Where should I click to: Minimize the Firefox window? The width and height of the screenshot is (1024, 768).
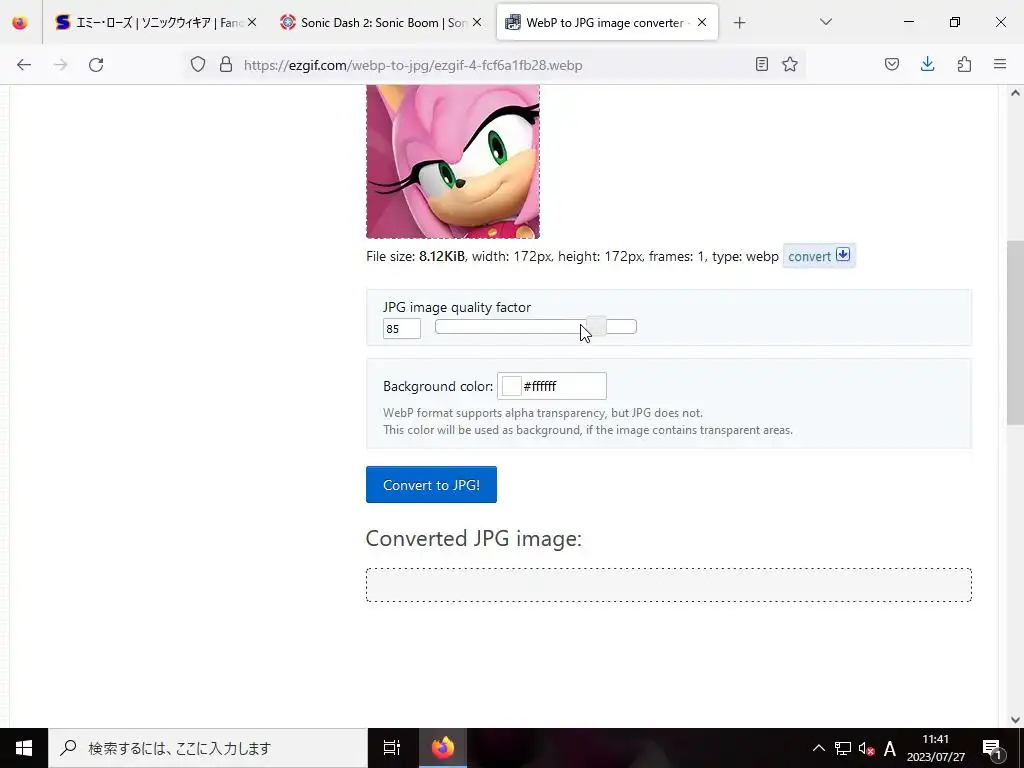pyautogui.click(x=908, y=22)
